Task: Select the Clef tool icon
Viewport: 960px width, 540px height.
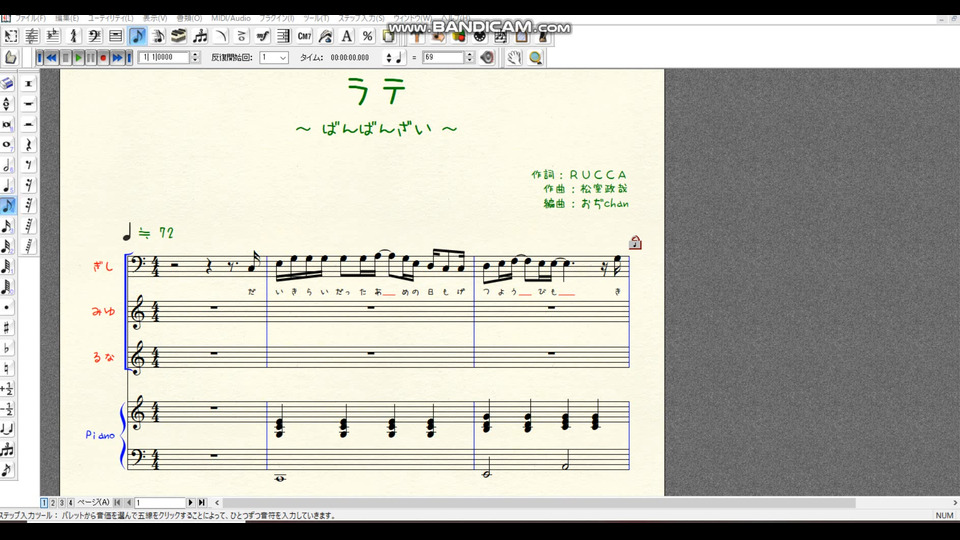Action: pos(94,37)
